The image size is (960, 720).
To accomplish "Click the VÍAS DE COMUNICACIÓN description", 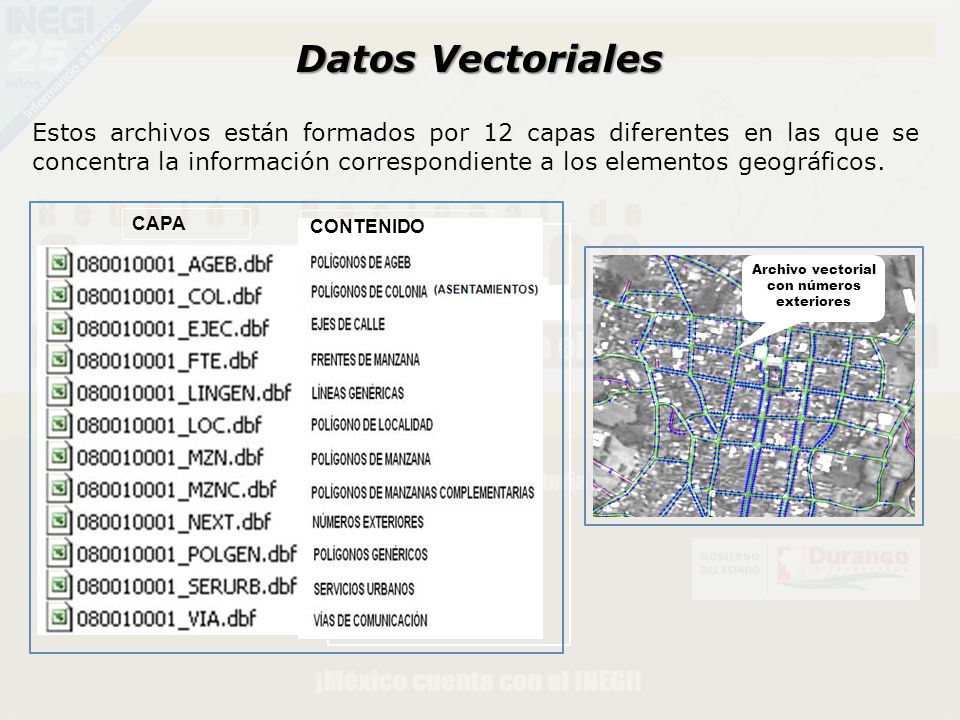I will point(370,621).
